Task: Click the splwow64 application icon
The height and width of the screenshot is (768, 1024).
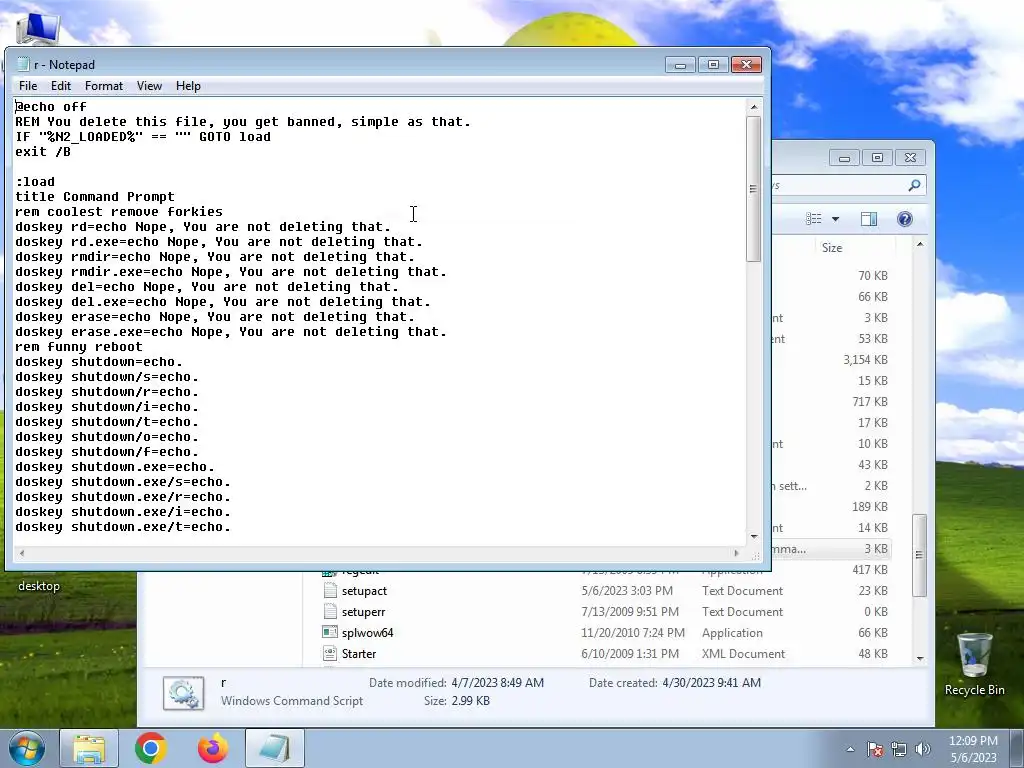Action: 330,632
